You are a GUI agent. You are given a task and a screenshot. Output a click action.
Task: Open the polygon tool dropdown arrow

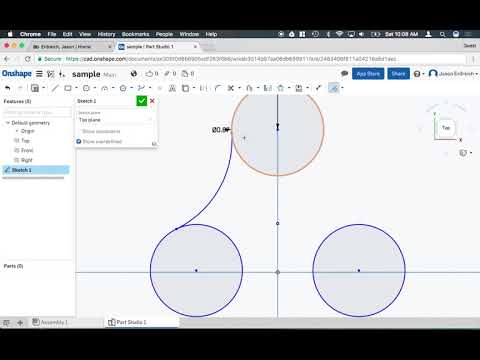tap(131, 88)
